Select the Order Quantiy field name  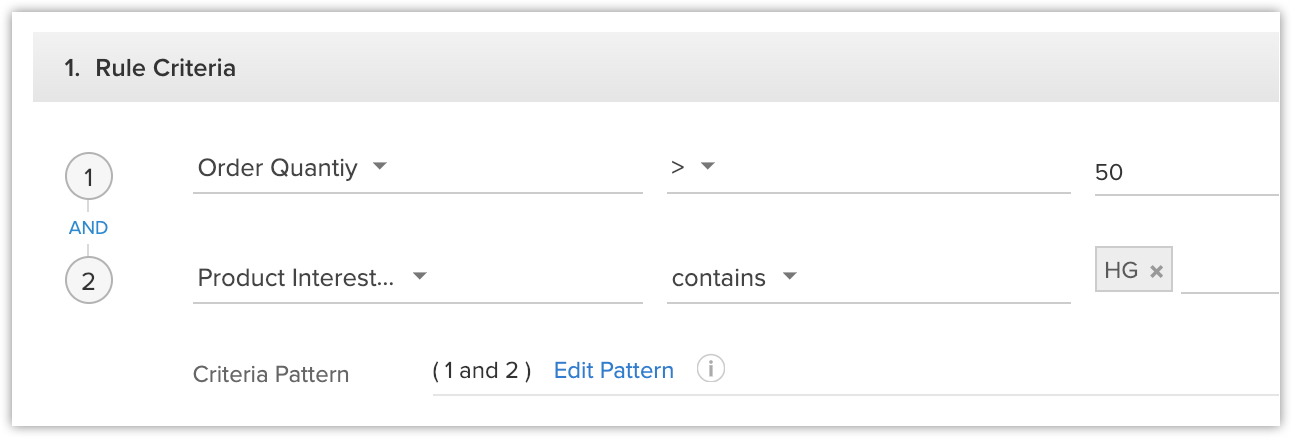click(x=277, y=168)
